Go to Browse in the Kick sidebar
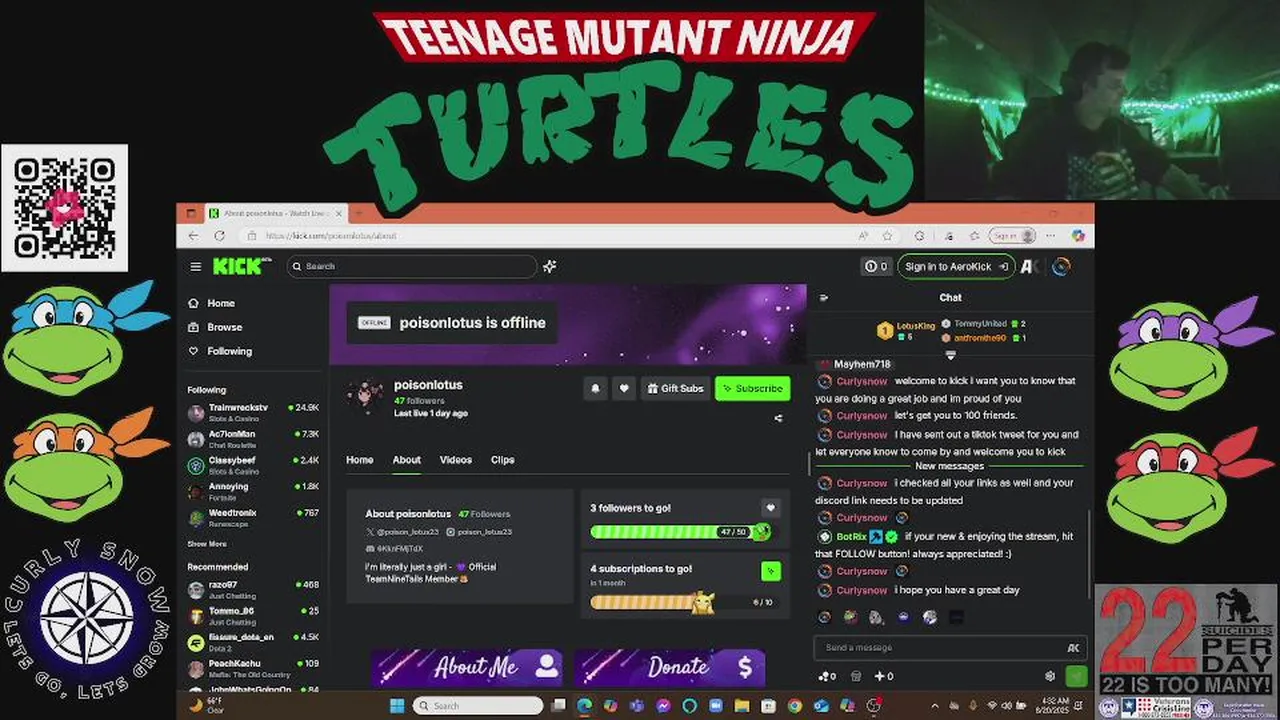Screen dimensions: 1280x720 pyautogui.click(x=215, y=327)
